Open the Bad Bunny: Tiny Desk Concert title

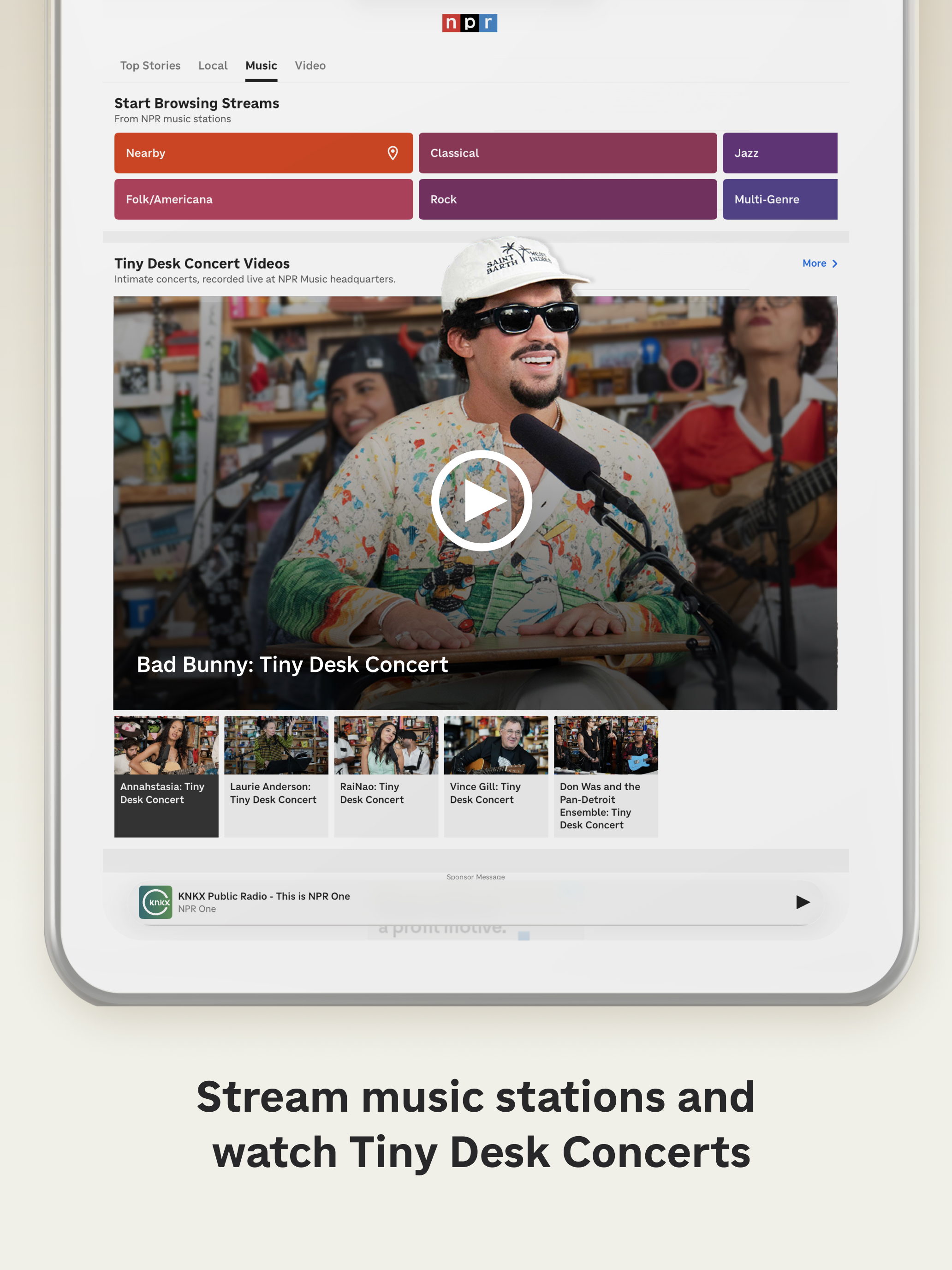coord(292,665)
